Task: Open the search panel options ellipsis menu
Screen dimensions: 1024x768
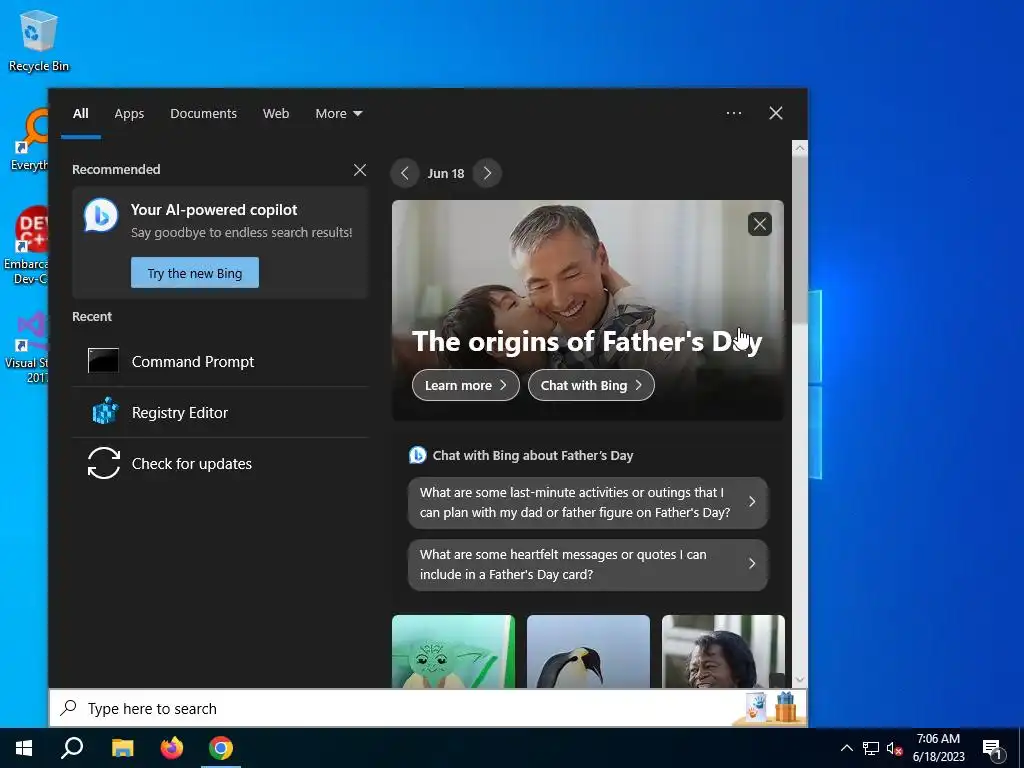Action: (x=733, y=113)
